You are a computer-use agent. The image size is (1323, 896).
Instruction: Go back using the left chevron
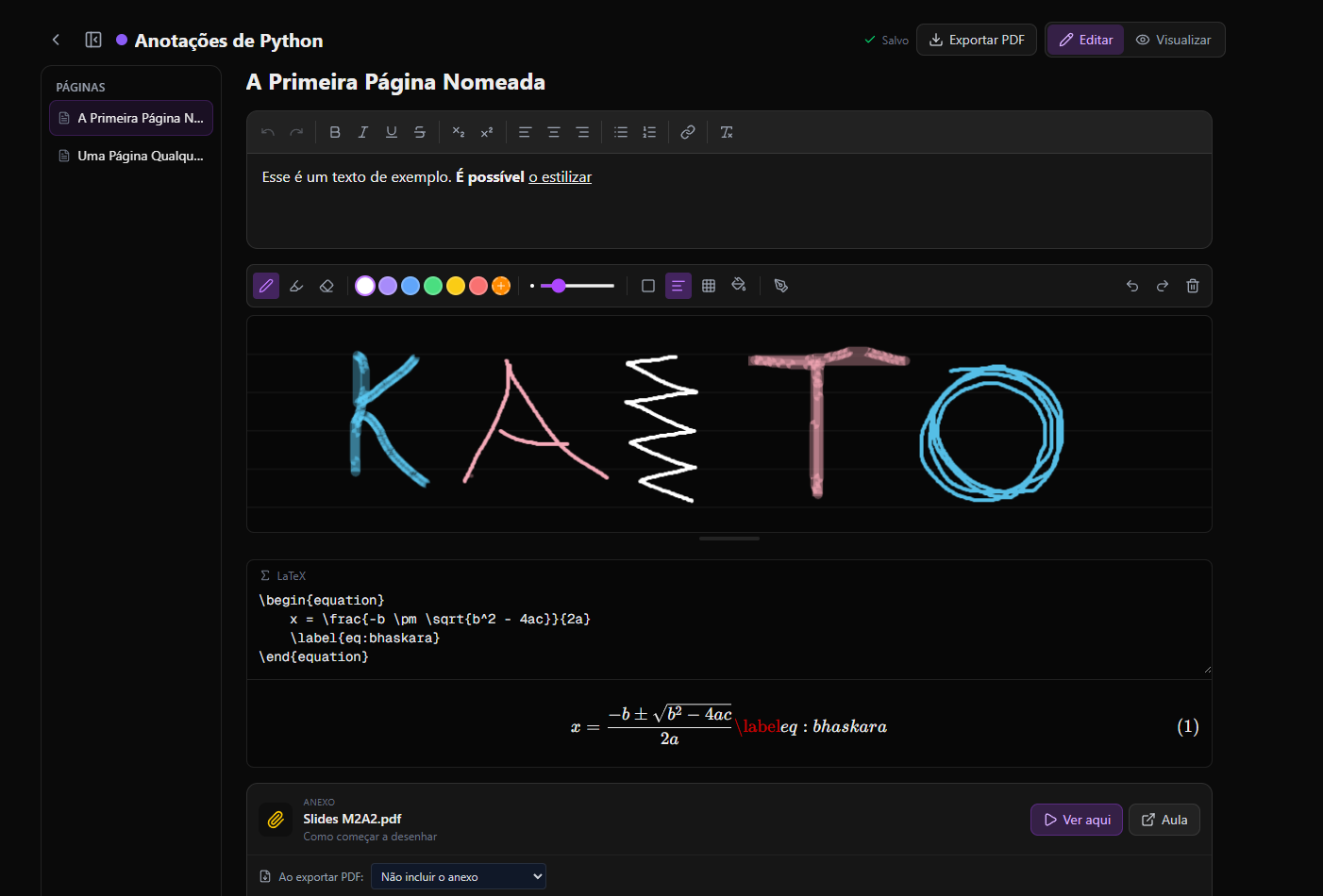point(56,40)
